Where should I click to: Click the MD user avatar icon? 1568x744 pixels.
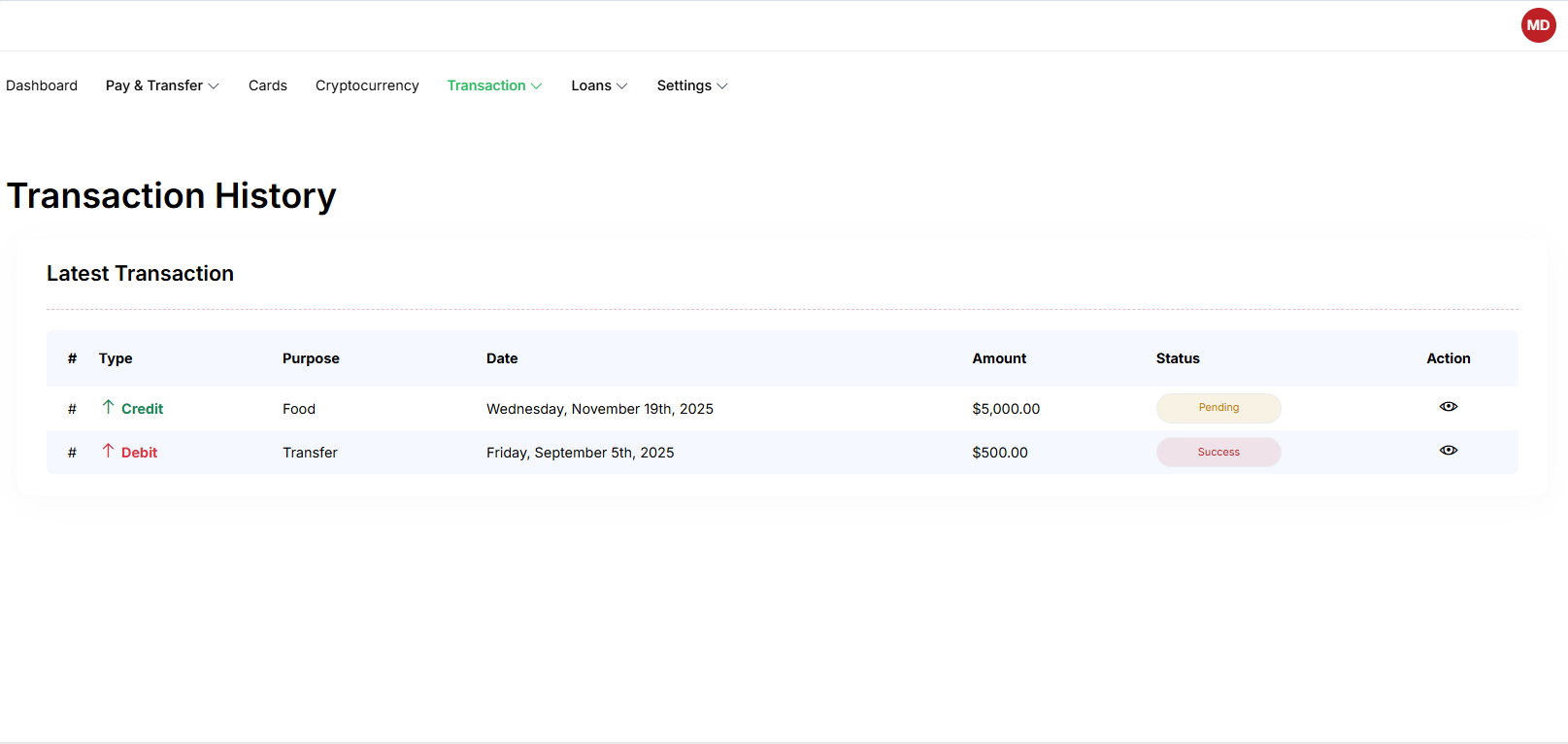pyautogui.click(x=1538, y=25)
